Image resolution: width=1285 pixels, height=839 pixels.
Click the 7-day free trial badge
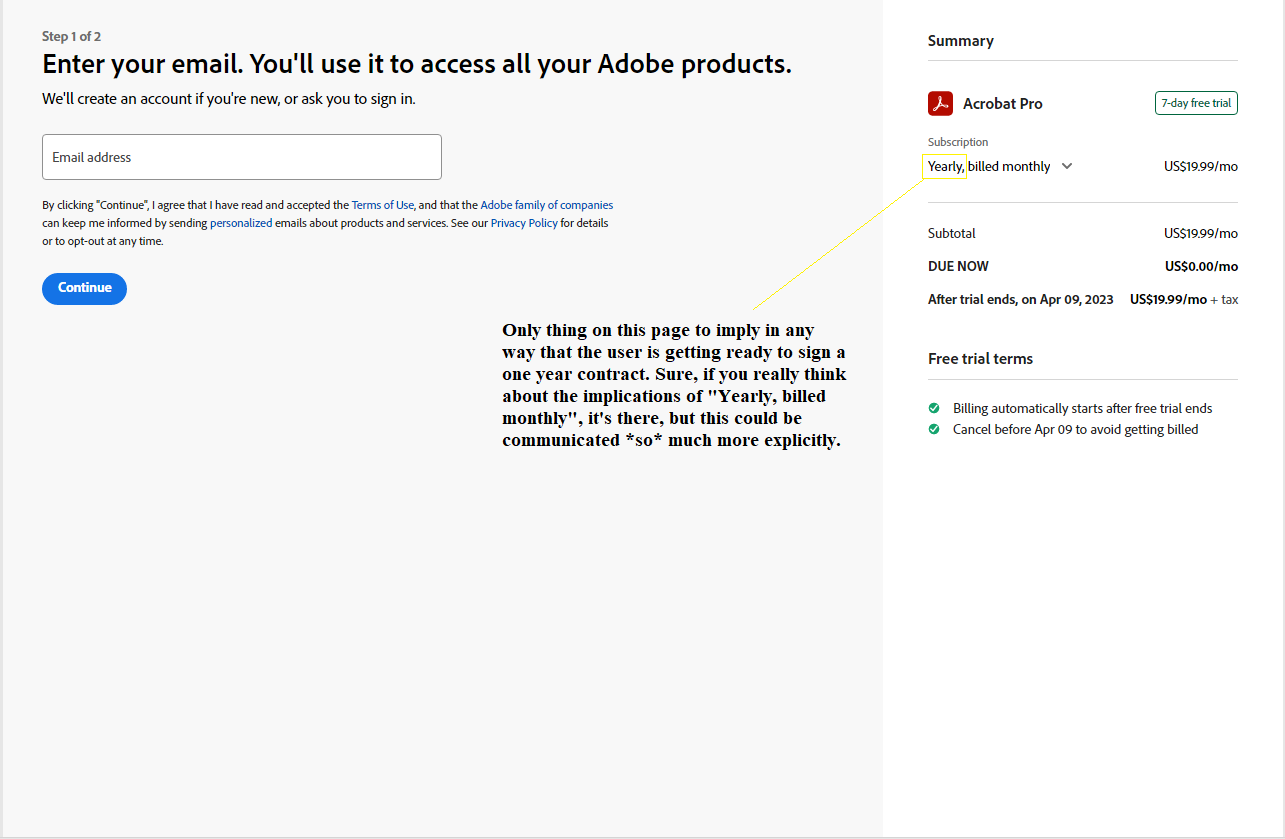(1196, 102)
